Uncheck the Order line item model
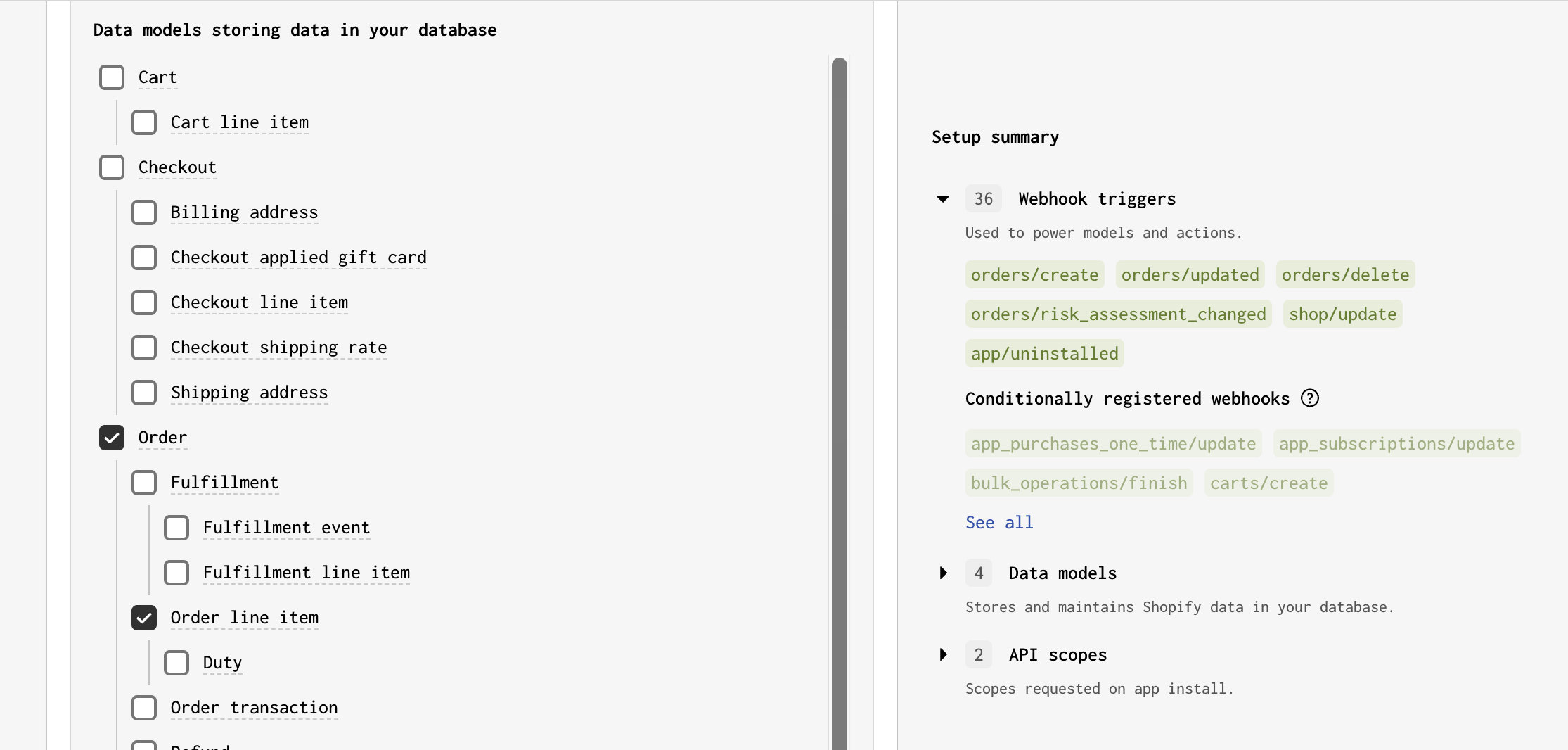1568x750 pixels. point(144,618)
